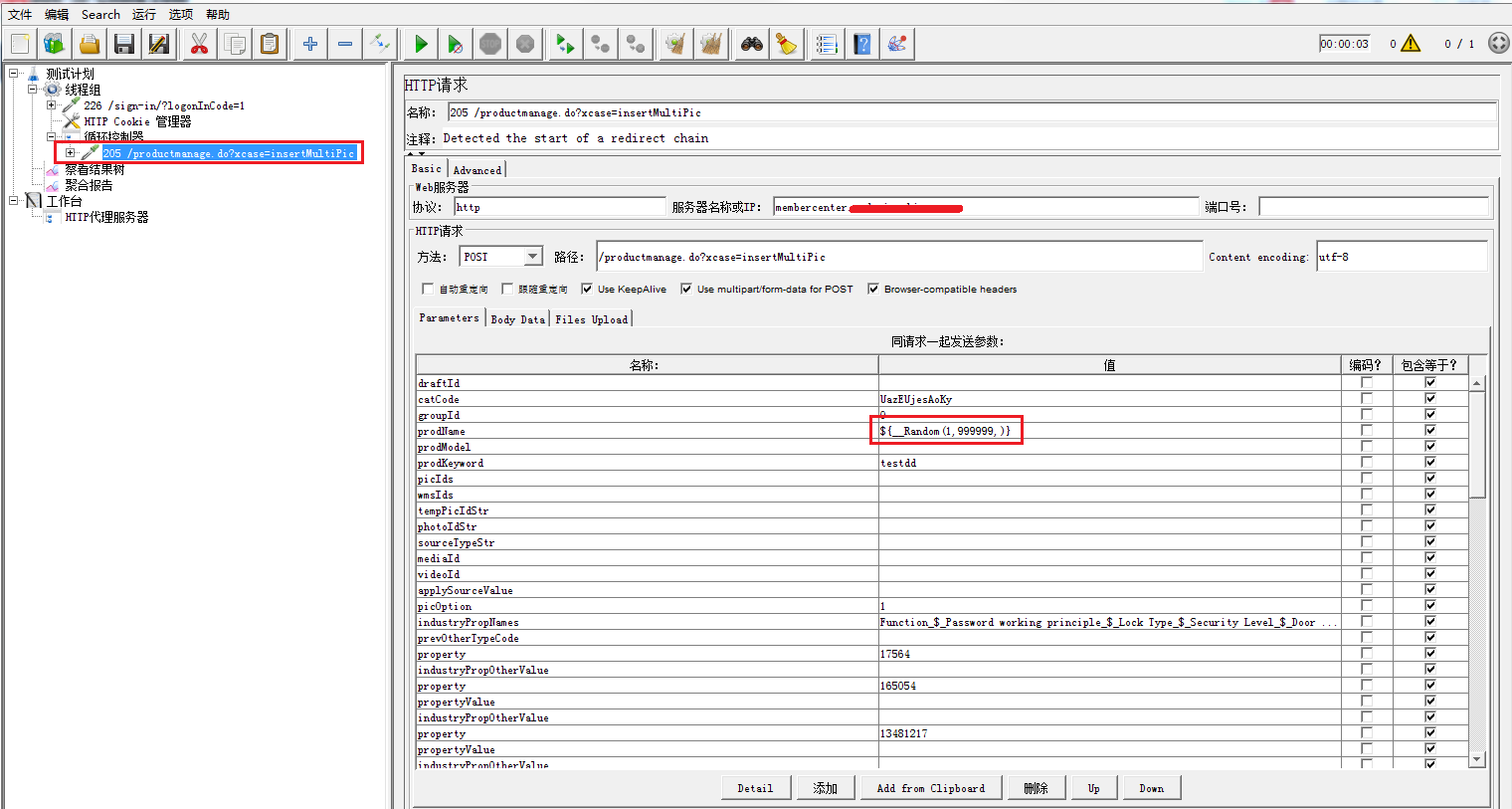
Task: Uncheck the Use KeepAlive checkbox
Action: pos(587,290)
